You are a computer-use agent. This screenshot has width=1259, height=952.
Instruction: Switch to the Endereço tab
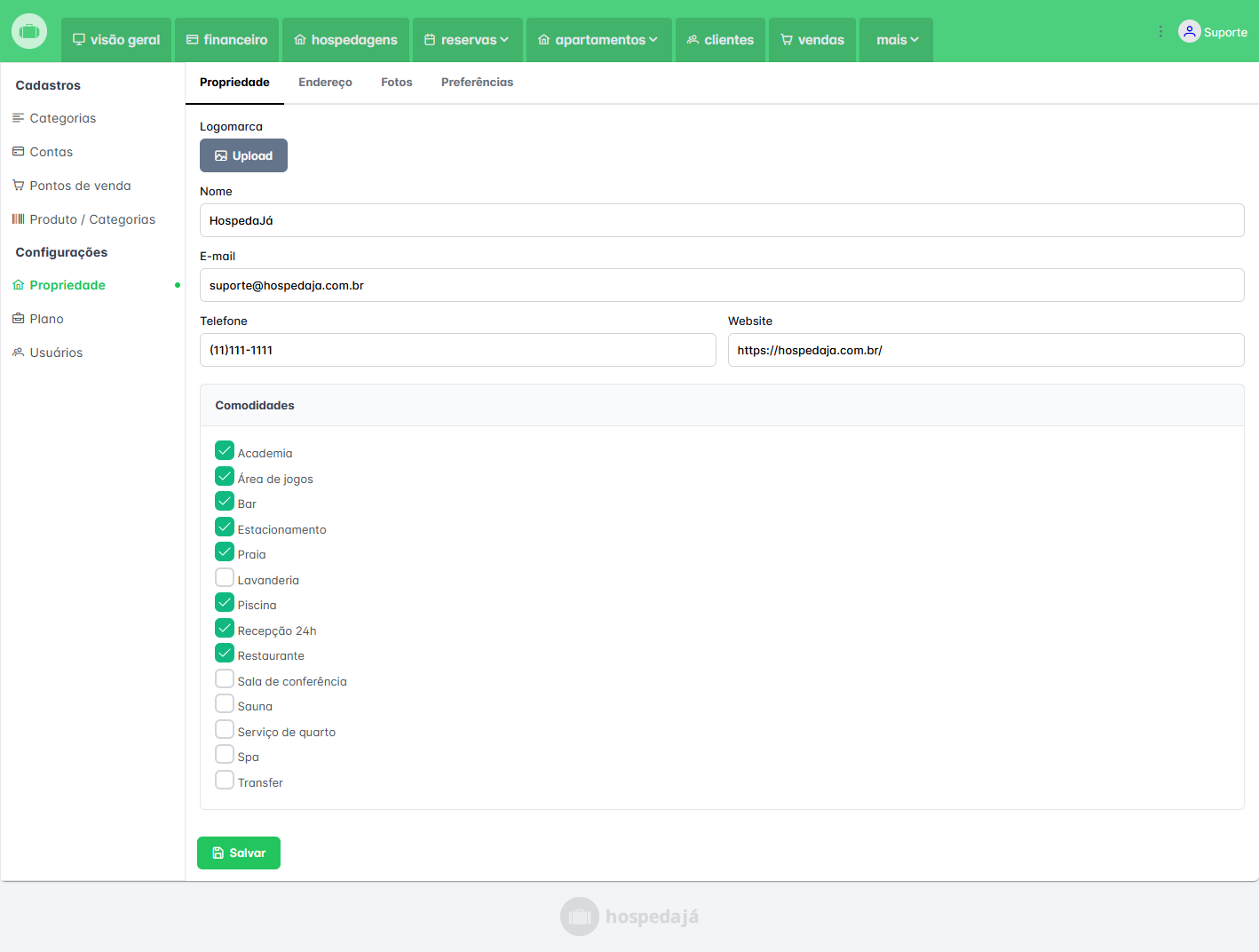pos(325,83)
